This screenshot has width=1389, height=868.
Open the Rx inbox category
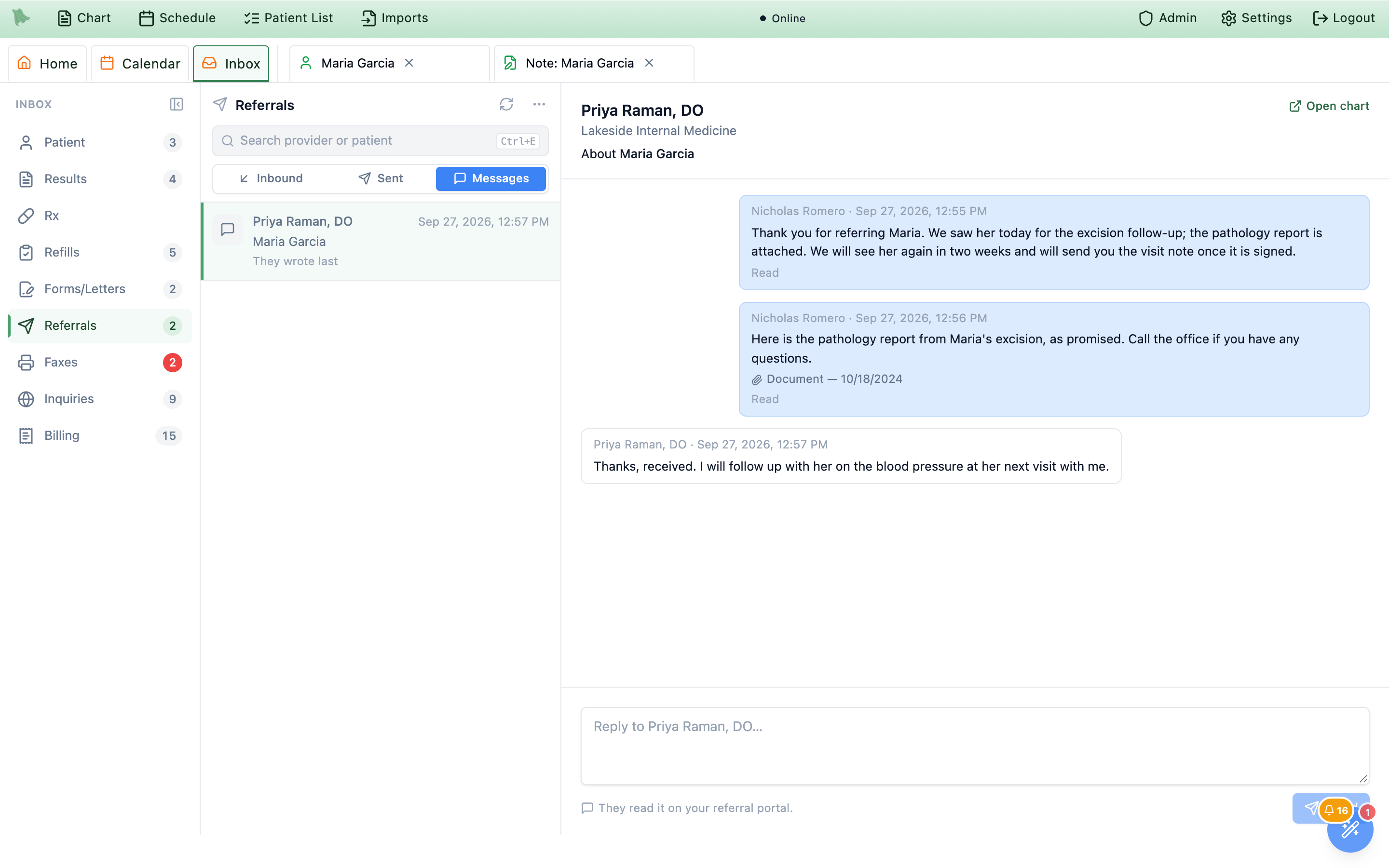point(100,215)
